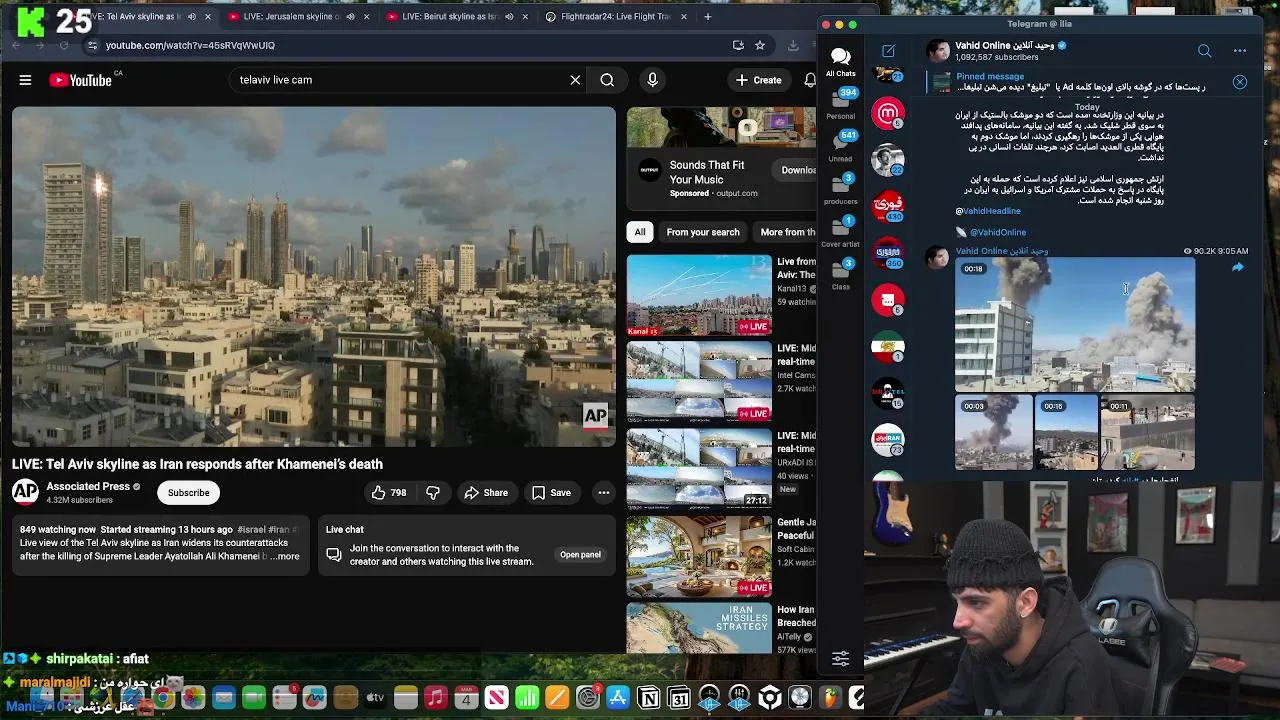This screenshot has width=1280, height=720.
Task: Expand the video description with ...more
Action: (286, 556)
